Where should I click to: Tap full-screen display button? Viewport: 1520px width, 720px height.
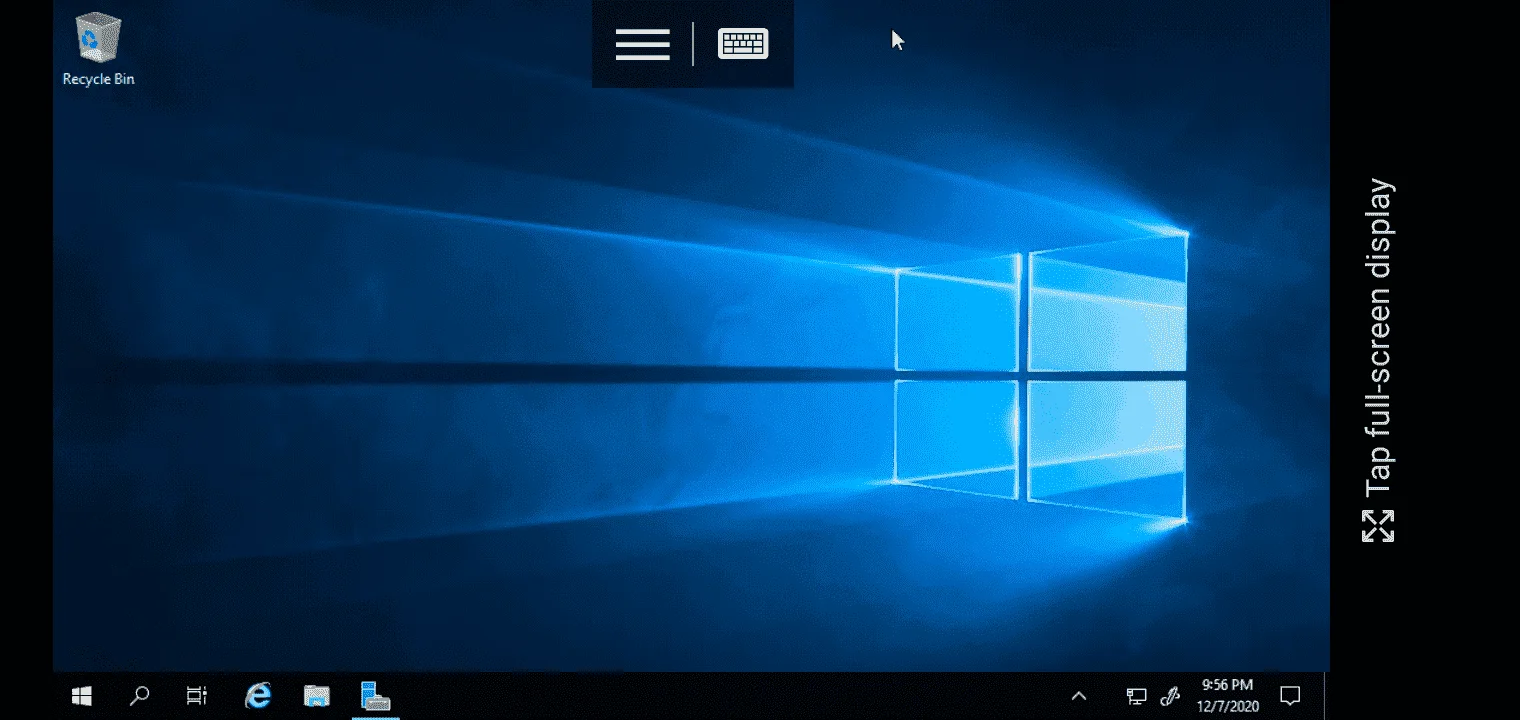(x=1378, y=361)
